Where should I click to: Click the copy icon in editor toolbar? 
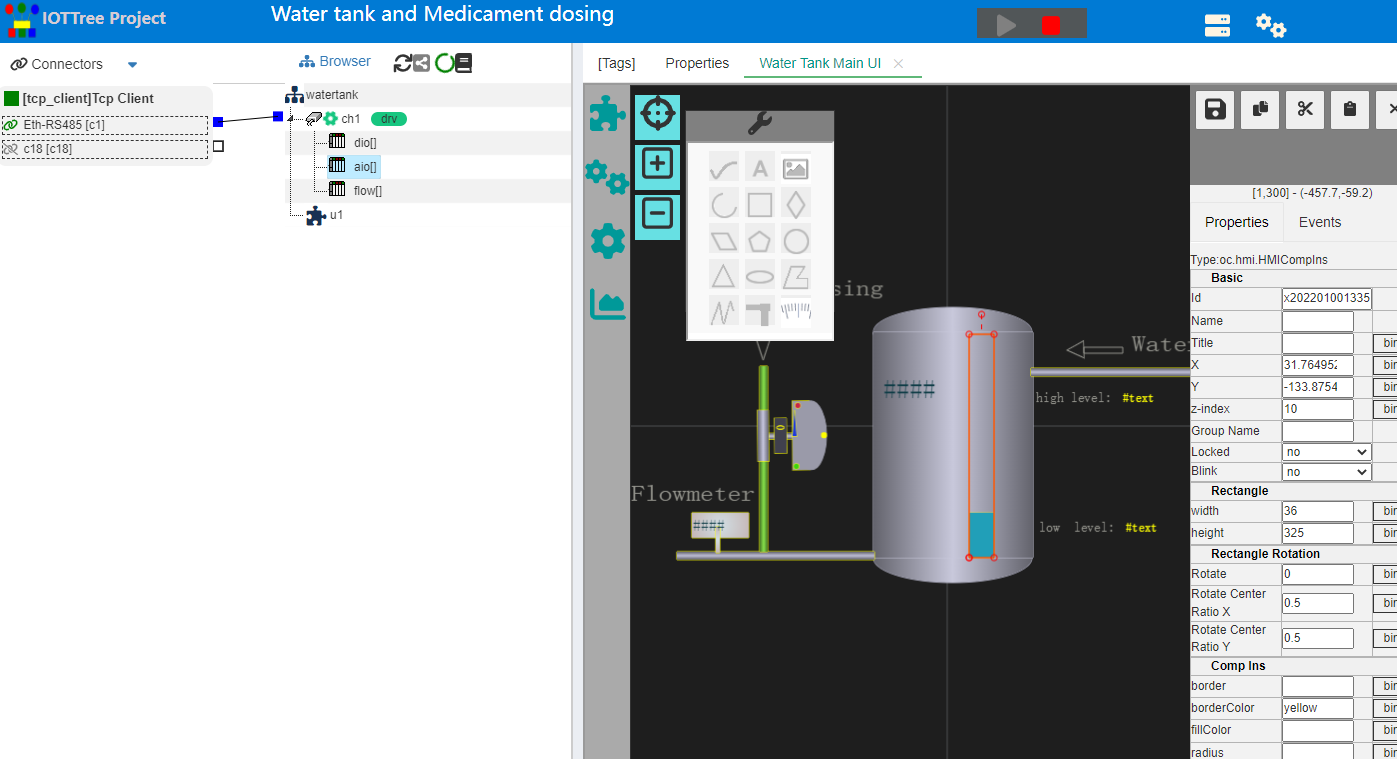[x=1260, y=109]
